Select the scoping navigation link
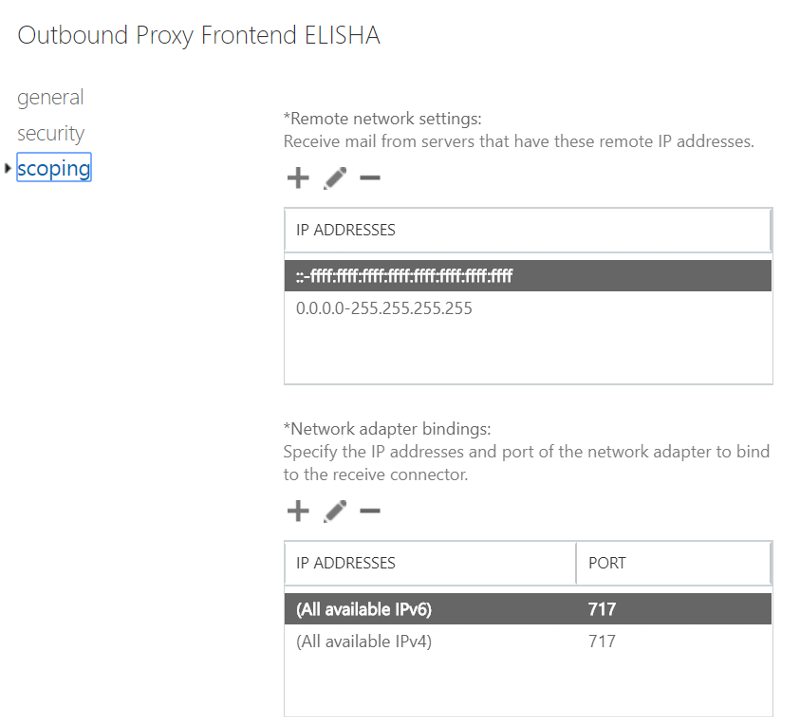Viewport: 800px width, 717px height. pyautogui.click(x=54, y=168)
